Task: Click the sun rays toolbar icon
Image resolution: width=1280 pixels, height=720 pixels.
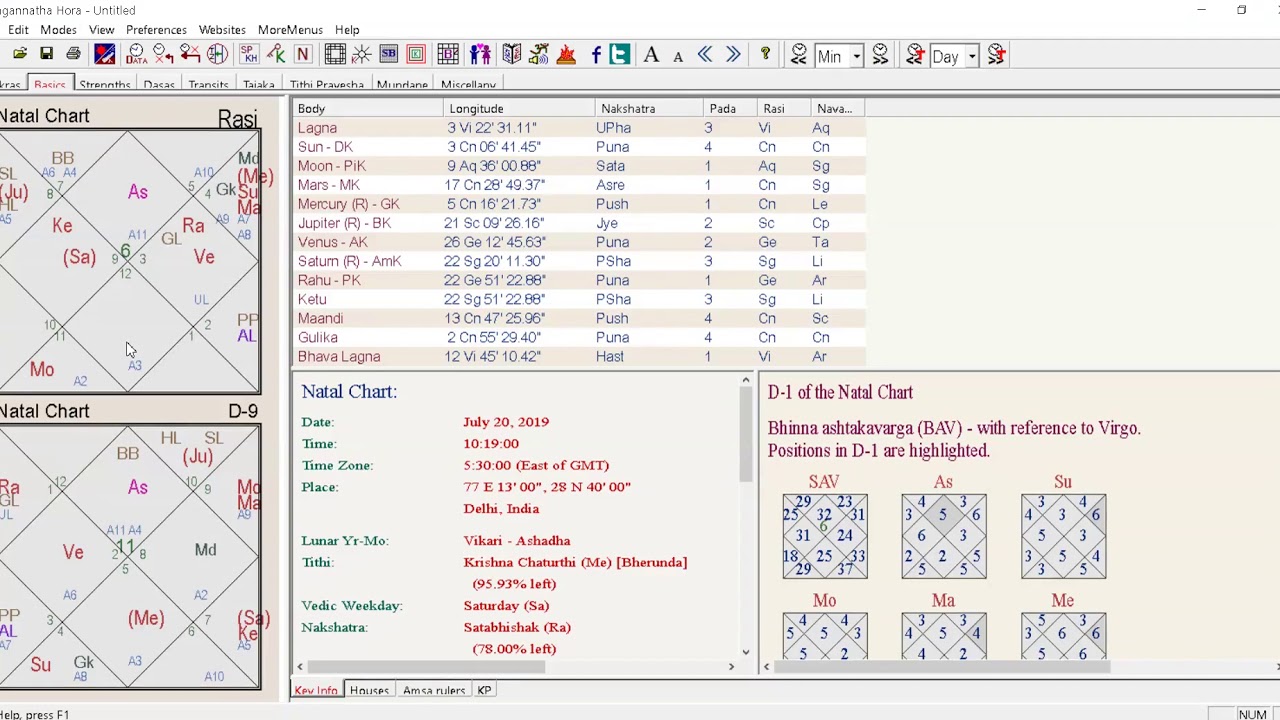Action: (x=361, y=55)
